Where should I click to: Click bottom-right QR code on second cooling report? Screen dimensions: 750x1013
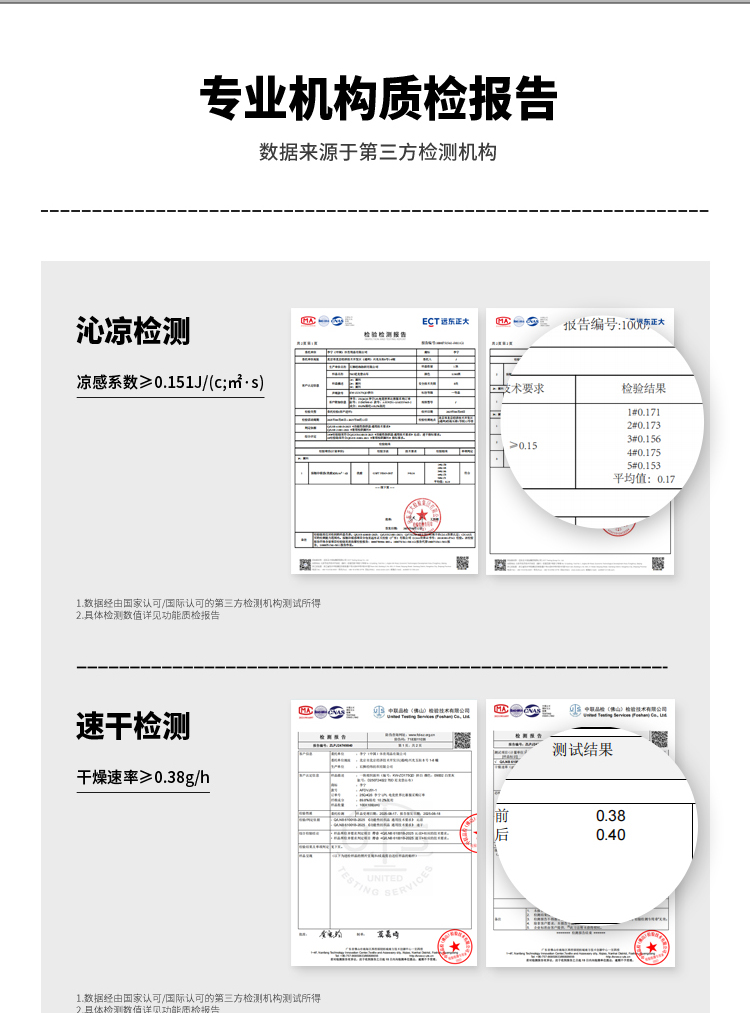(659, 563)
